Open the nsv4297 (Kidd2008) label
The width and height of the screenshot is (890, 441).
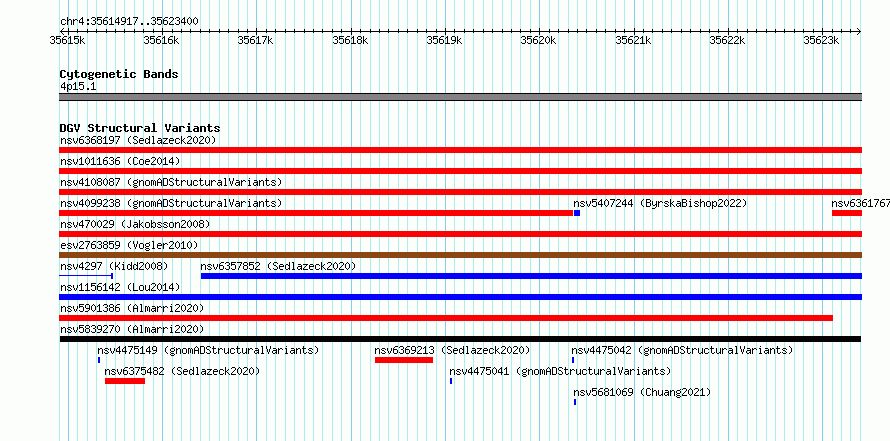(x=114, y=266)
